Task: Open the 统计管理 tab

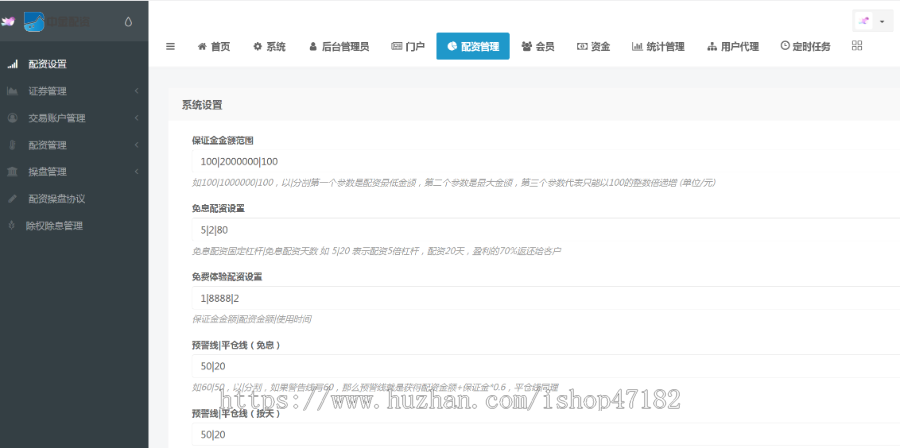Action: pyautogui.click(x=658, y=46)
